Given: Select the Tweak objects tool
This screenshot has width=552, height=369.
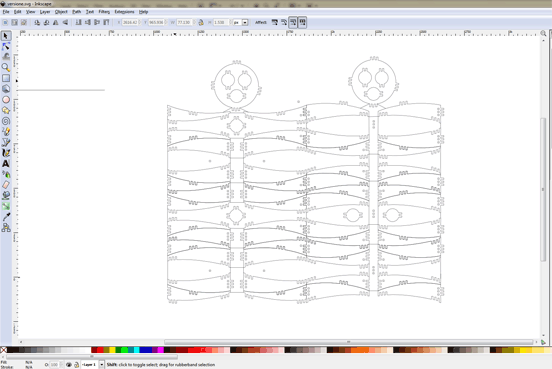Looking at the screenshot, I should 6,56.
